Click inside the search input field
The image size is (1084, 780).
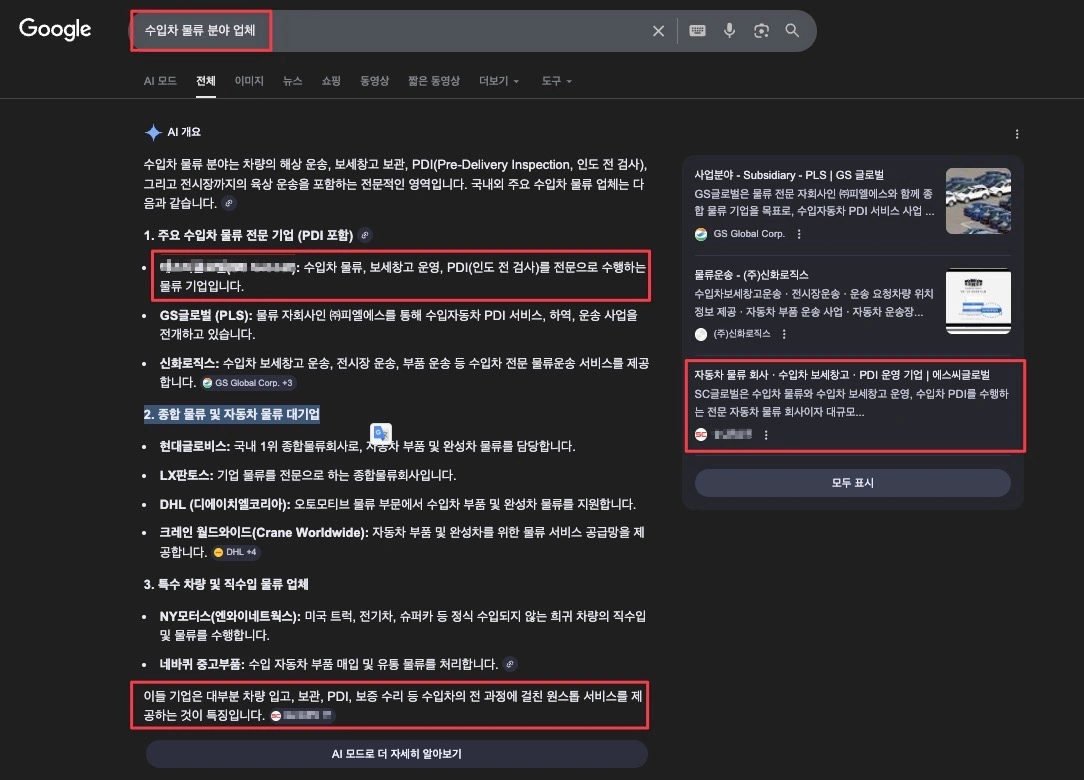pos(400,31)
